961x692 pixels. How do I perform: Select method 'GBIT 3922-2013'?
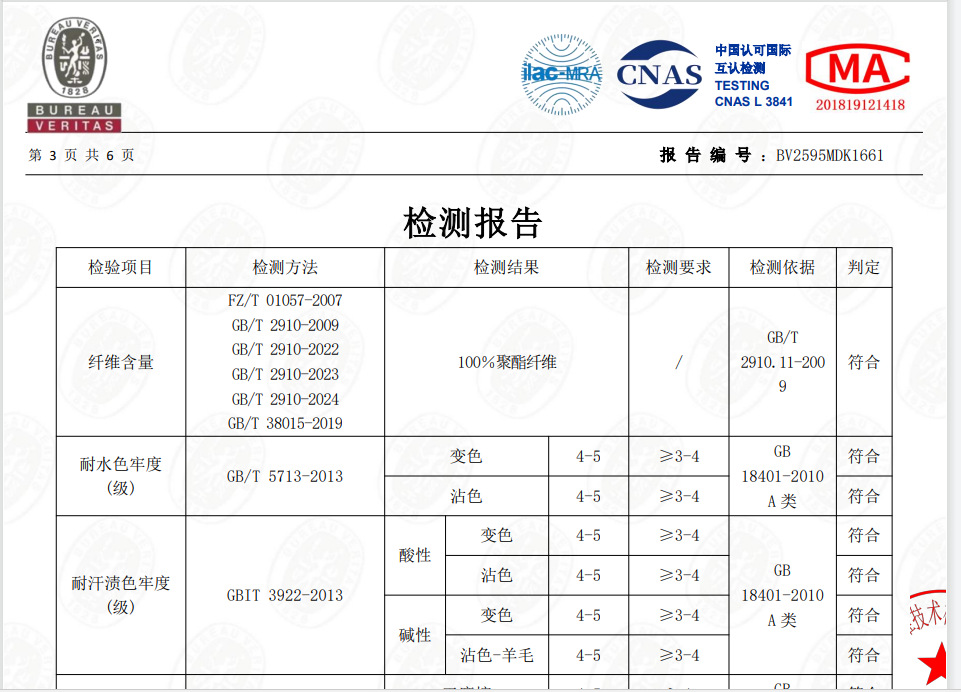click(285, 595)
